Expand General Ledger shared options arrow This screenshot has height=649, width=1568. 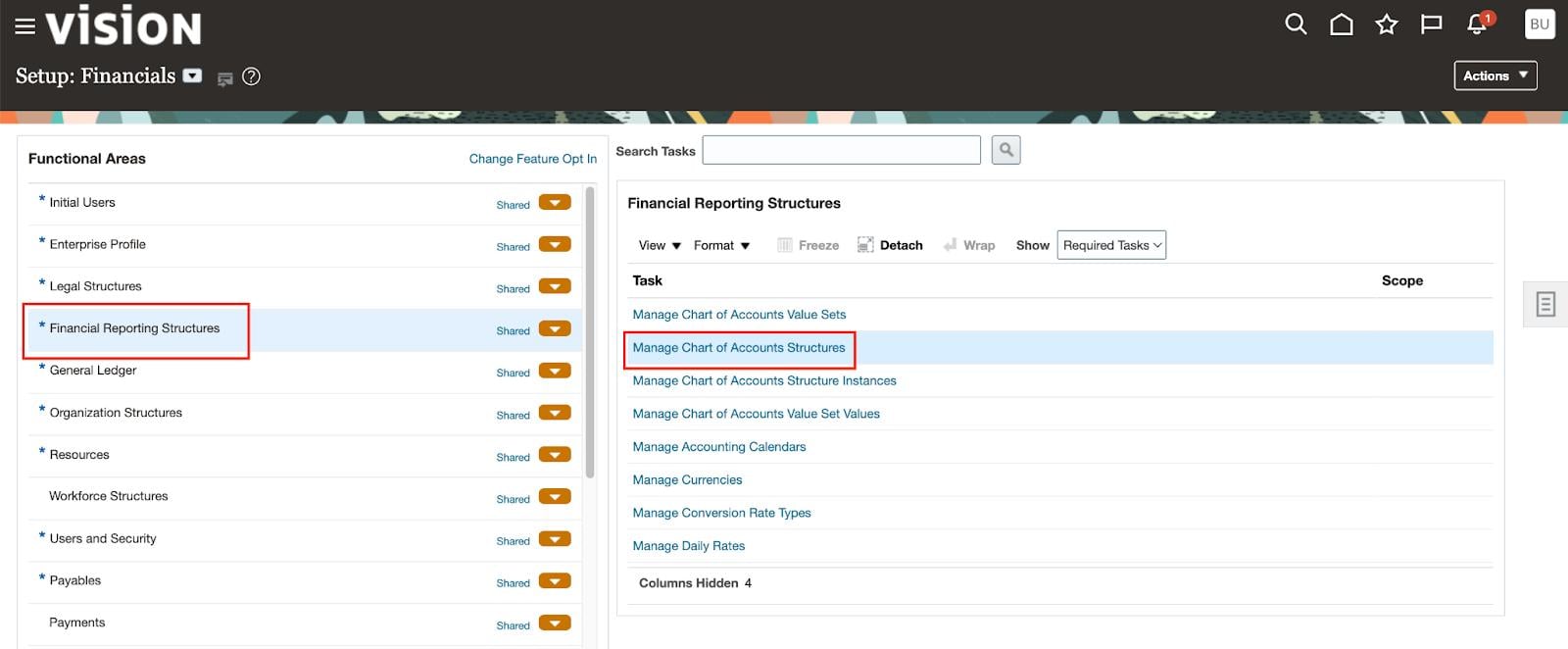[x=555, y=372]
